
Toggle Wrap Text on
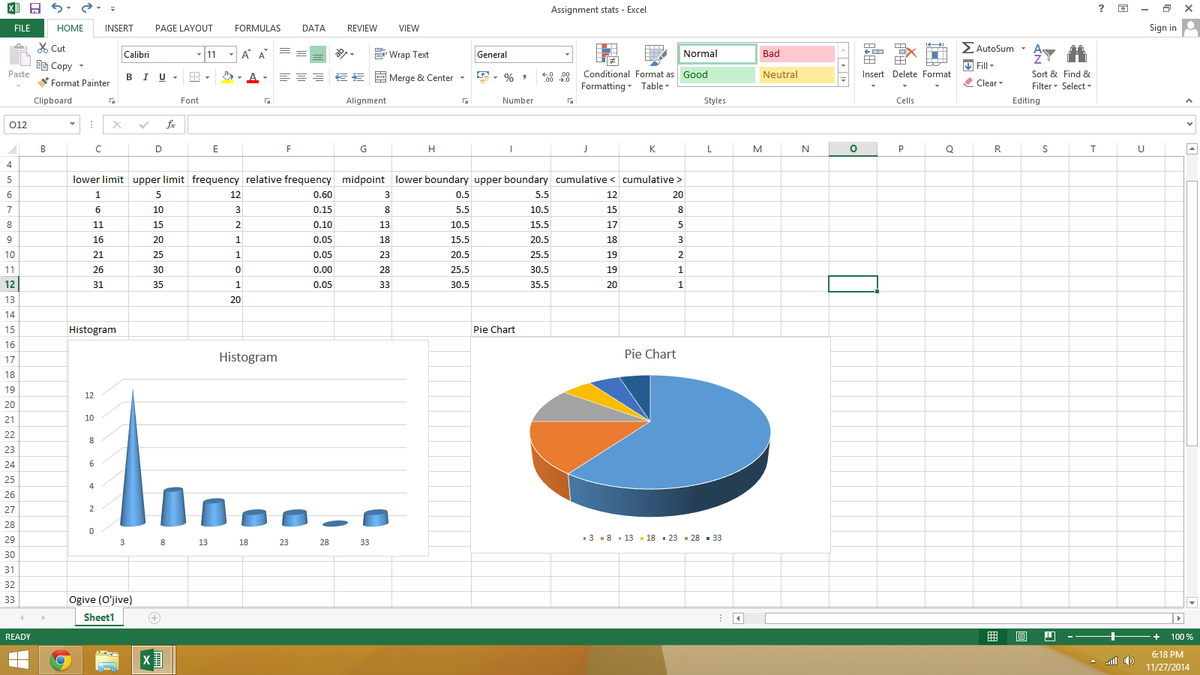point(401,54)
